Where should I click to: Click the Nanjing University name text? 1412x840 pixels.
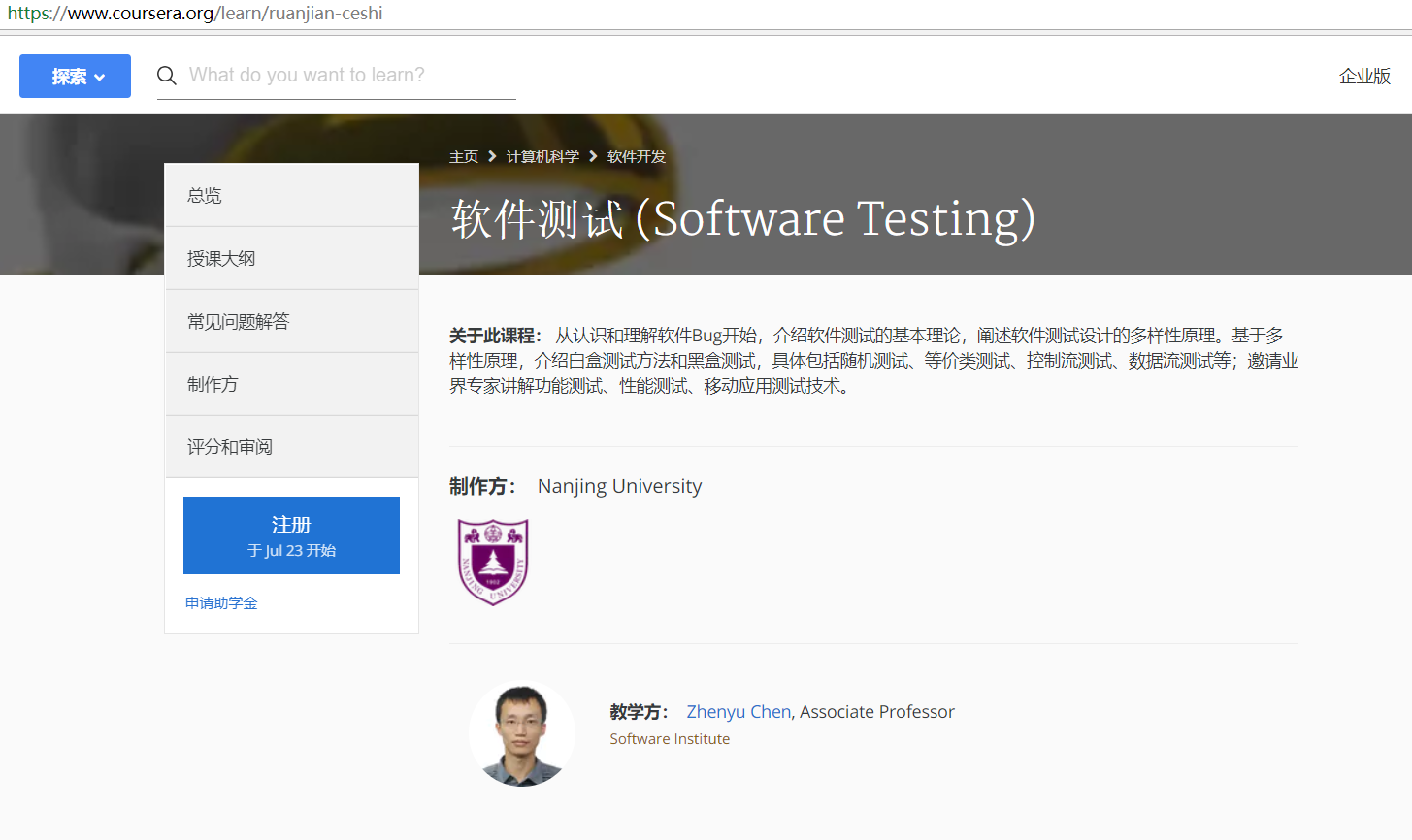click(x=619, y=486)
